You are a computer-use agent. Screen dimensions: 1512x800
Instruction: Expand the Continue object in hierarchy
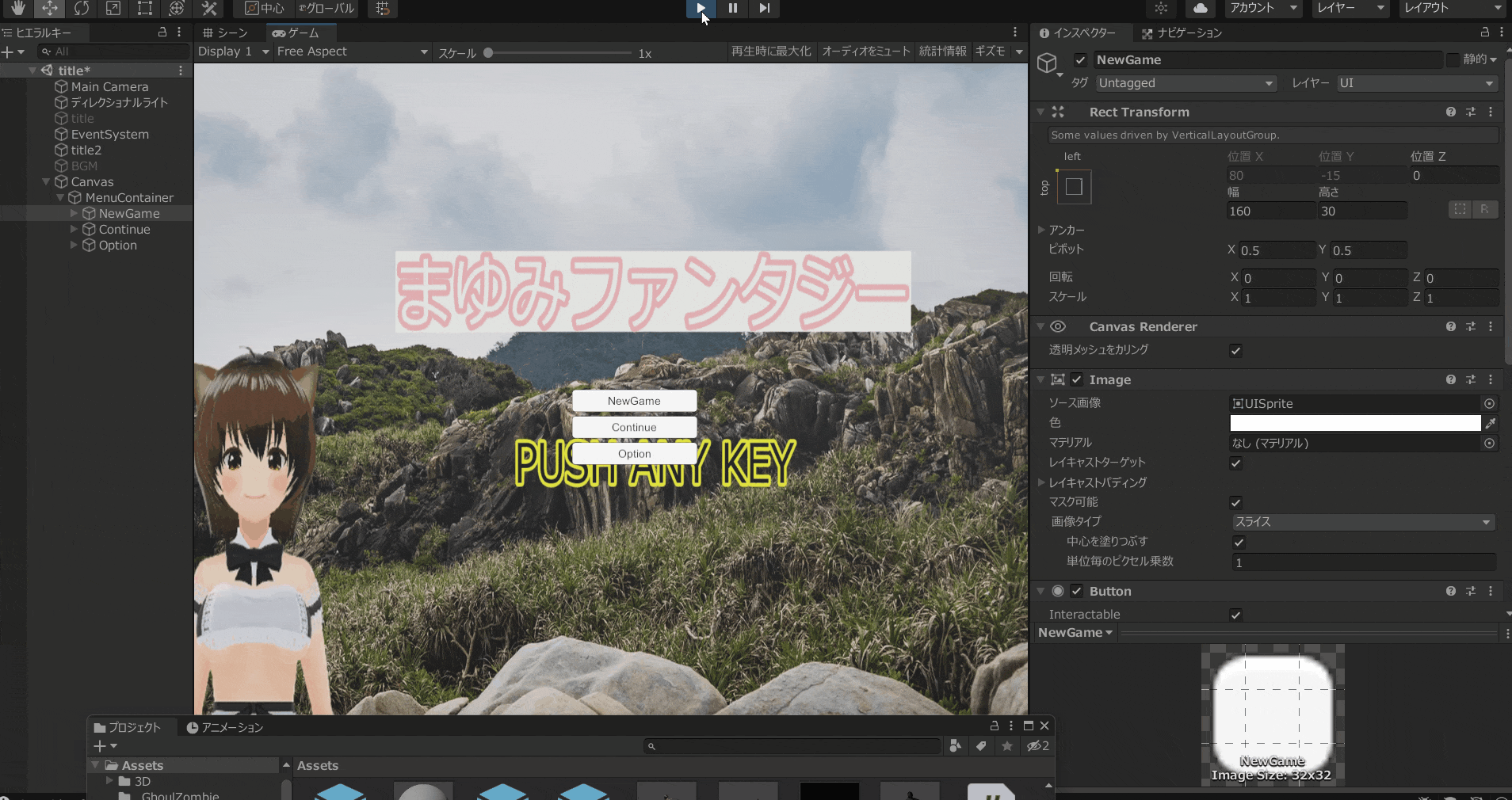tap(74, 230)
